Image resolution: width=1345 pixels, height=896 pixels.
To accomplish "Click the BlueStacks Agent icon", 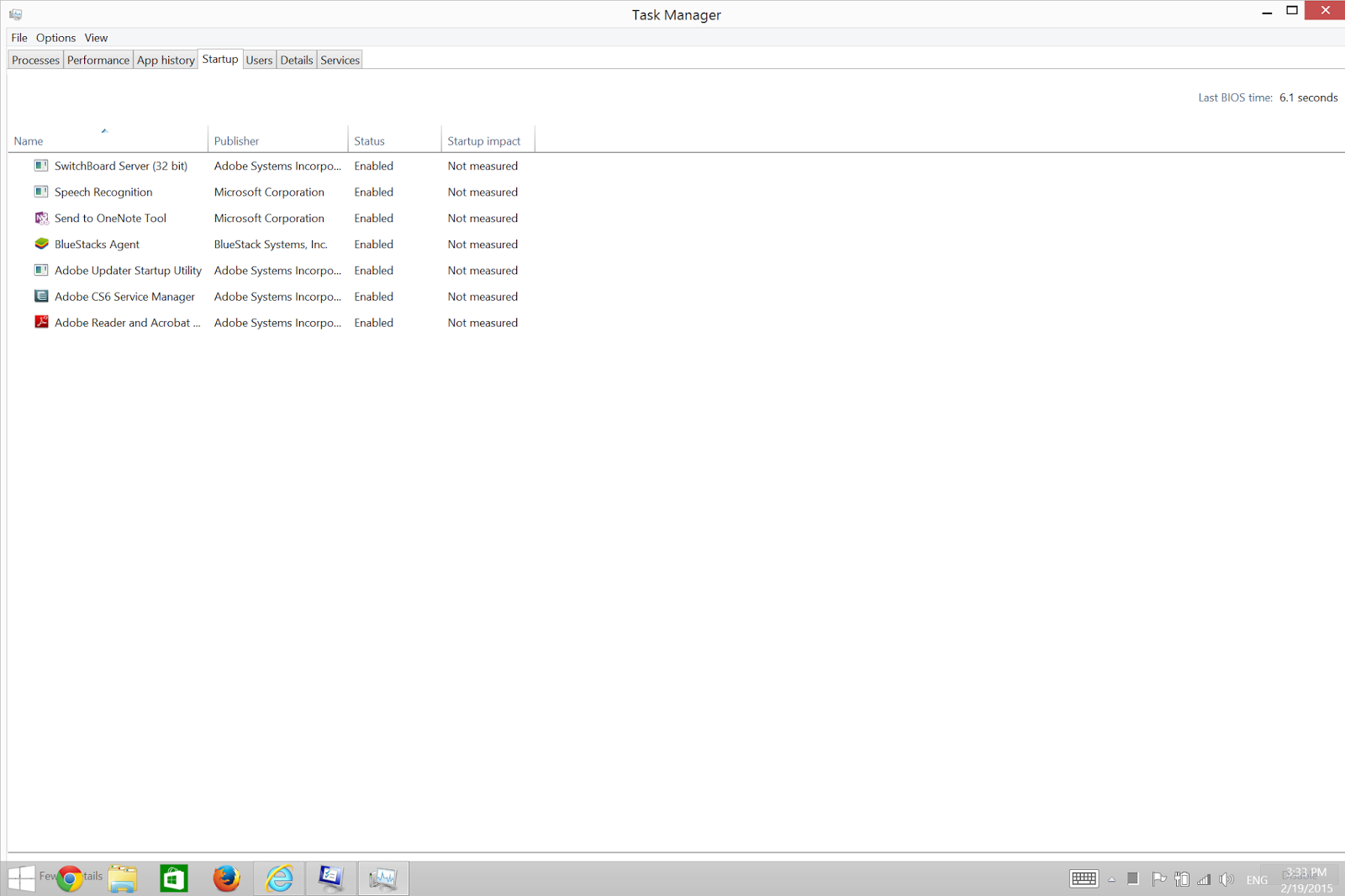I will [41, 244].
